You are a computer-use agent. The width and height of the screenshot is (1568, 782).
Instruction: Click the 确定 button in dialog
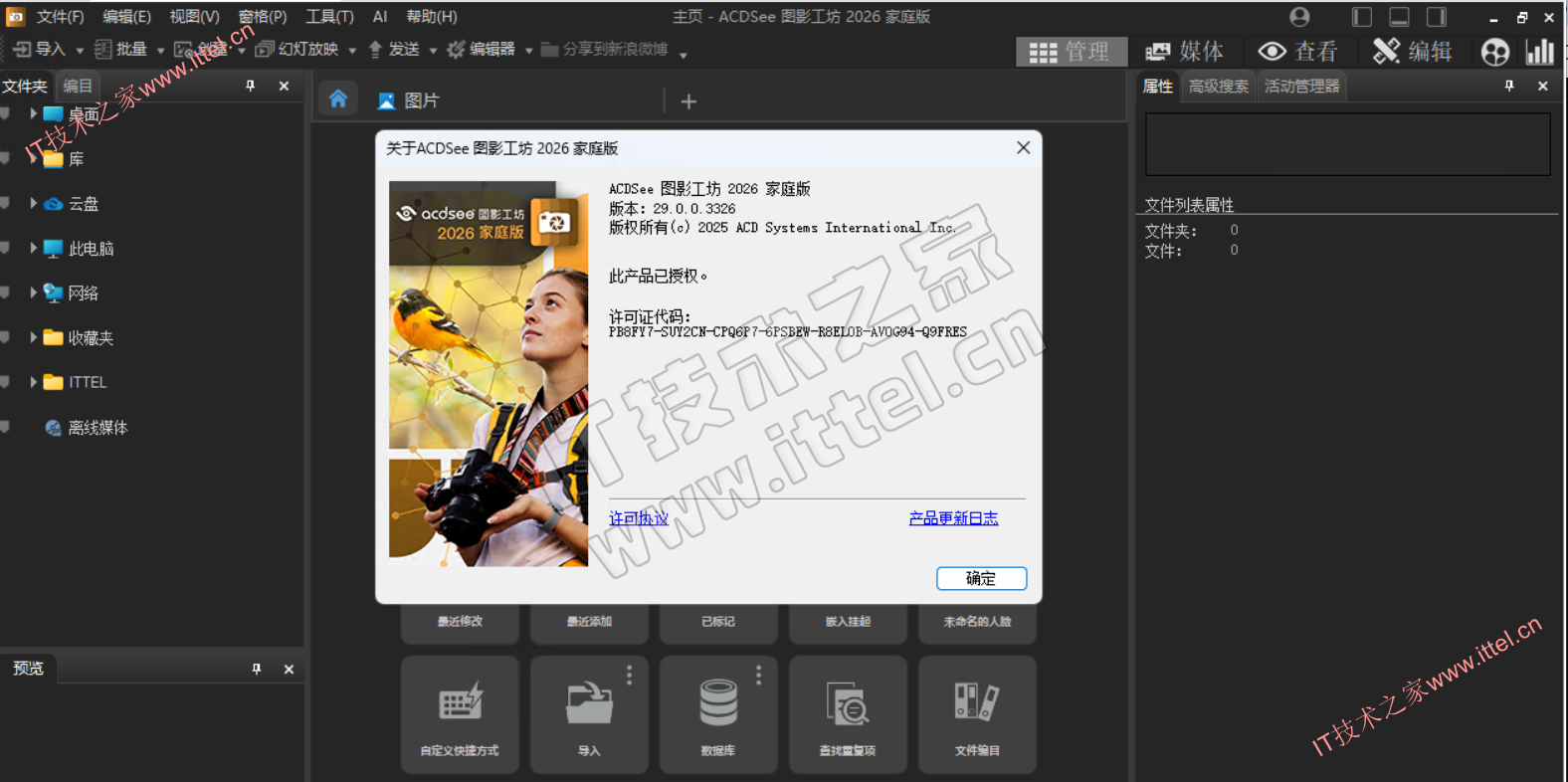[x=981, y=578]
